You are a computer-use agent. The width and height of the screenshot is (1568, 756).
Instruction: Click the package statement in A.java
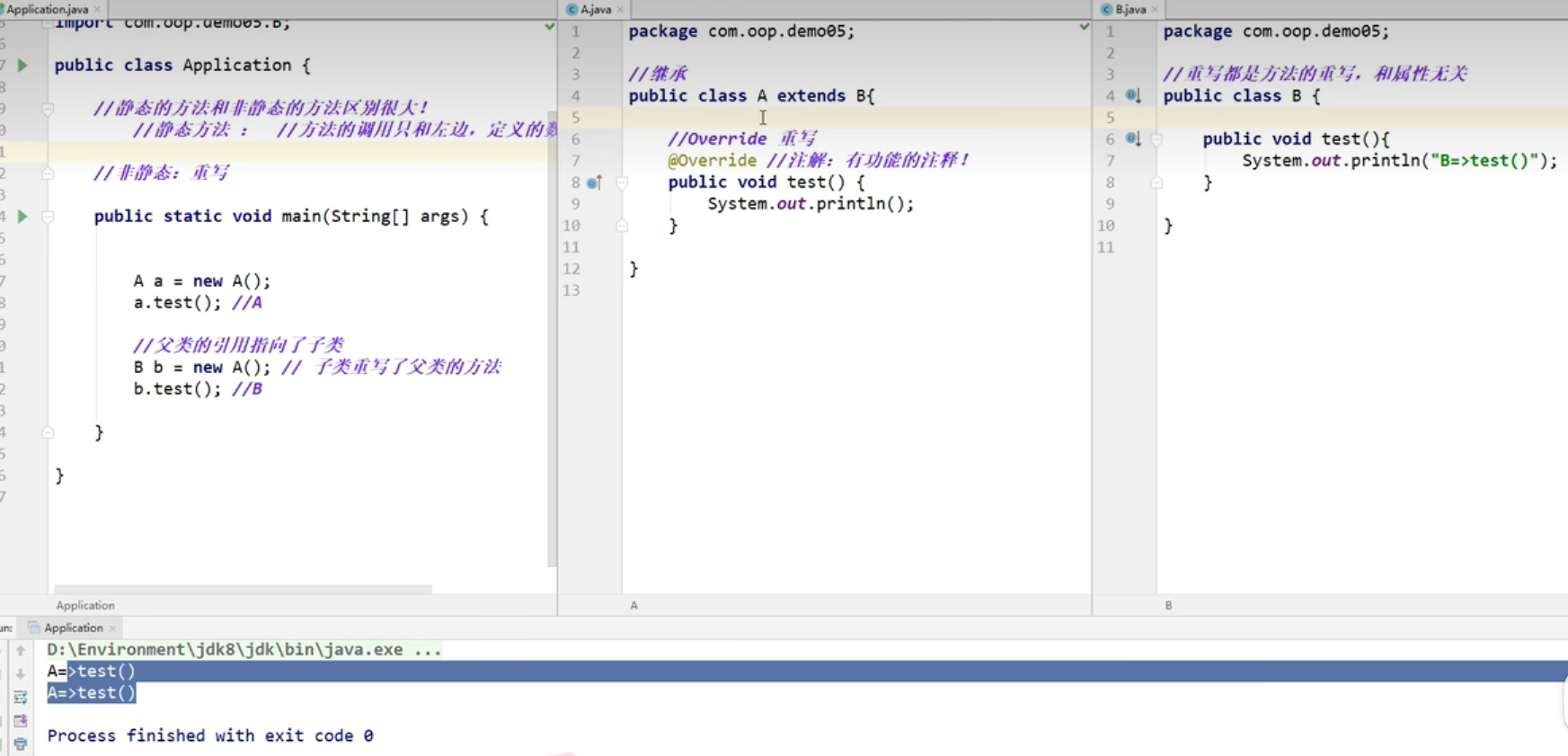coord(741,31)
